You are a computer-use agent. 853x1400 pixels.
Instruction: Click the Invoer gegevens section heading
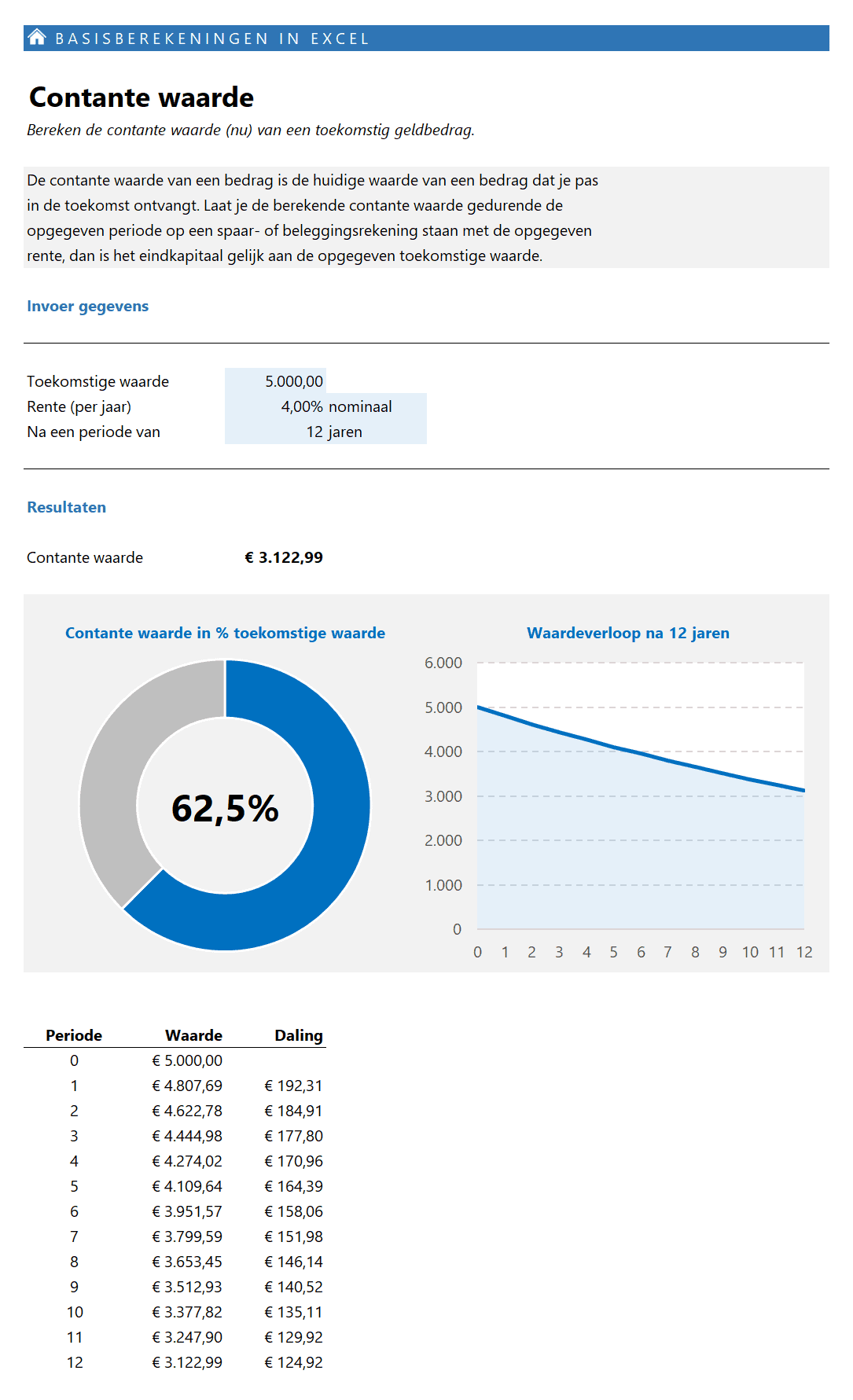click(x=87, y=306)
